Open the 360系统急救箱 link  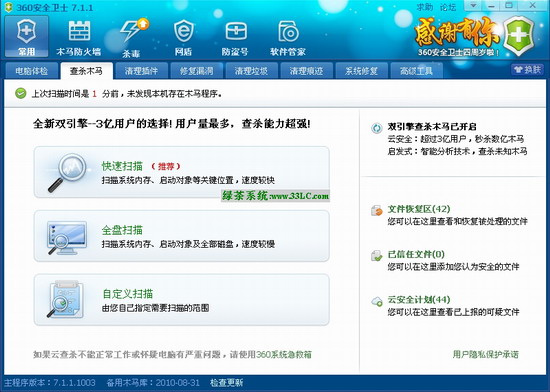(x=284, y=354)
